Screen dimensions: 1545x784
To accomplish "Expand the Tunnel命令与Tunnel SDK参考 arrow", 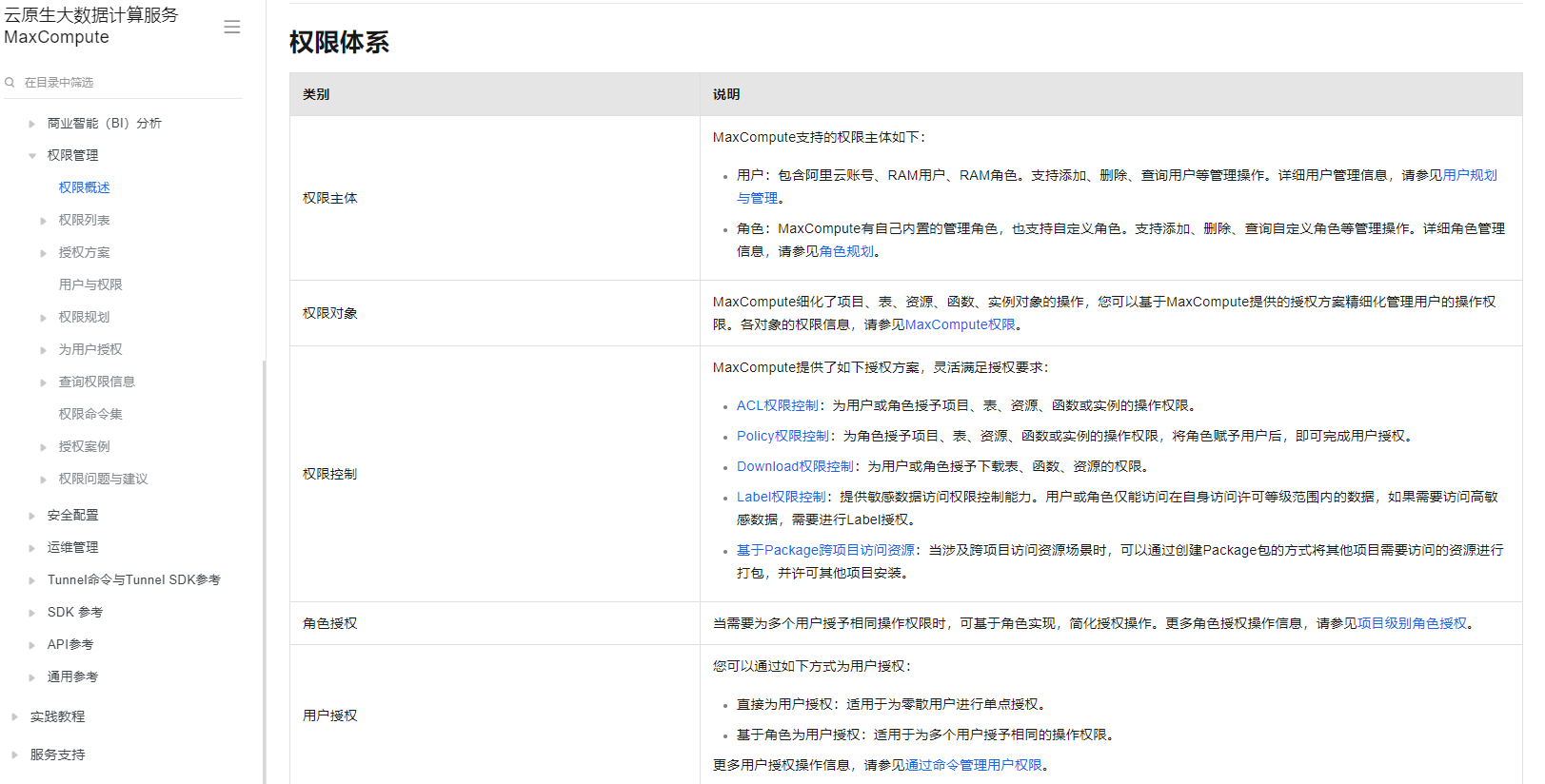I will coord(31,580).
